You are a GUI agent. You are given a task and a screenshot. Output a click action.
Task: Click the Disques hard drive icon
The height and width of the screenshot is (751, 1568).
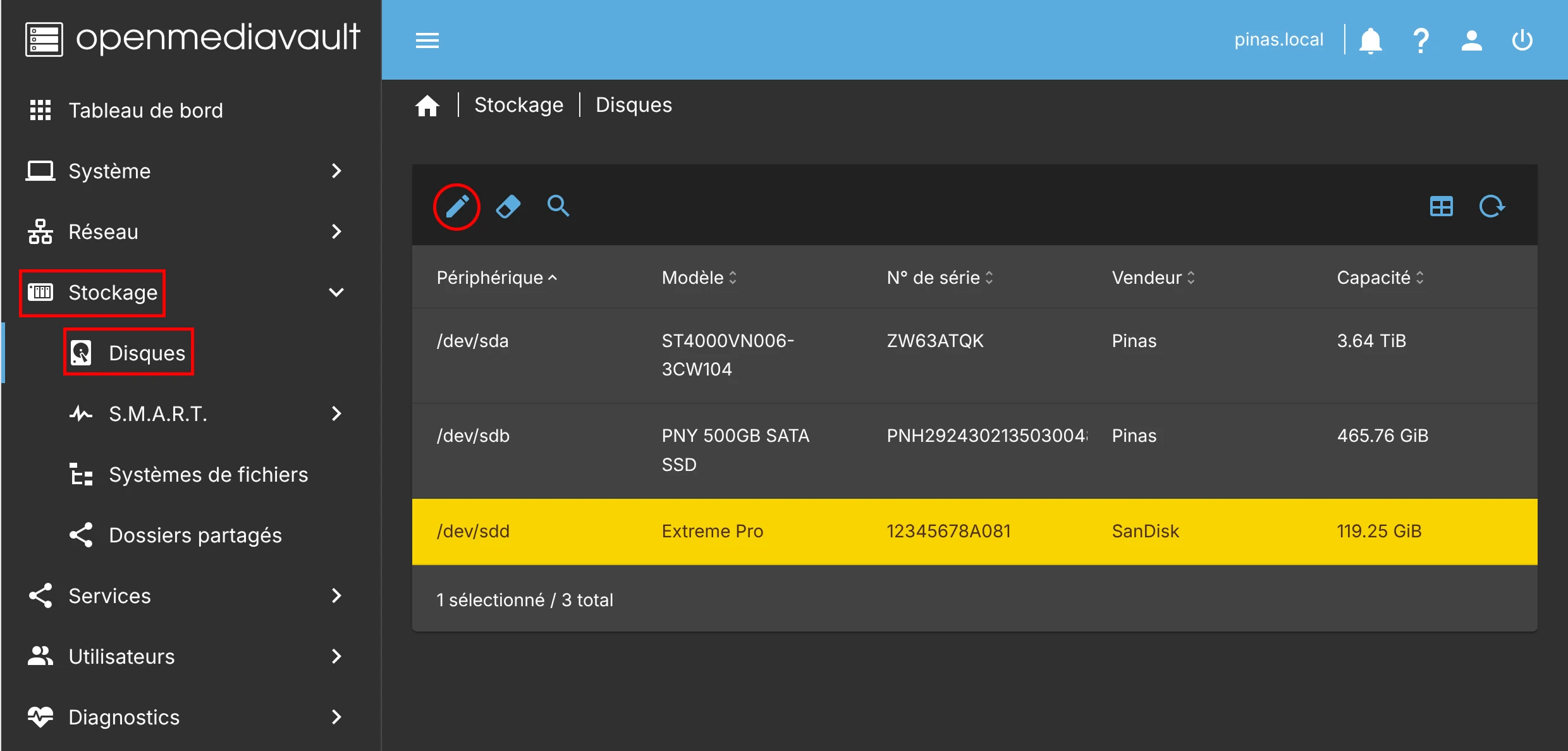point(81,353)
